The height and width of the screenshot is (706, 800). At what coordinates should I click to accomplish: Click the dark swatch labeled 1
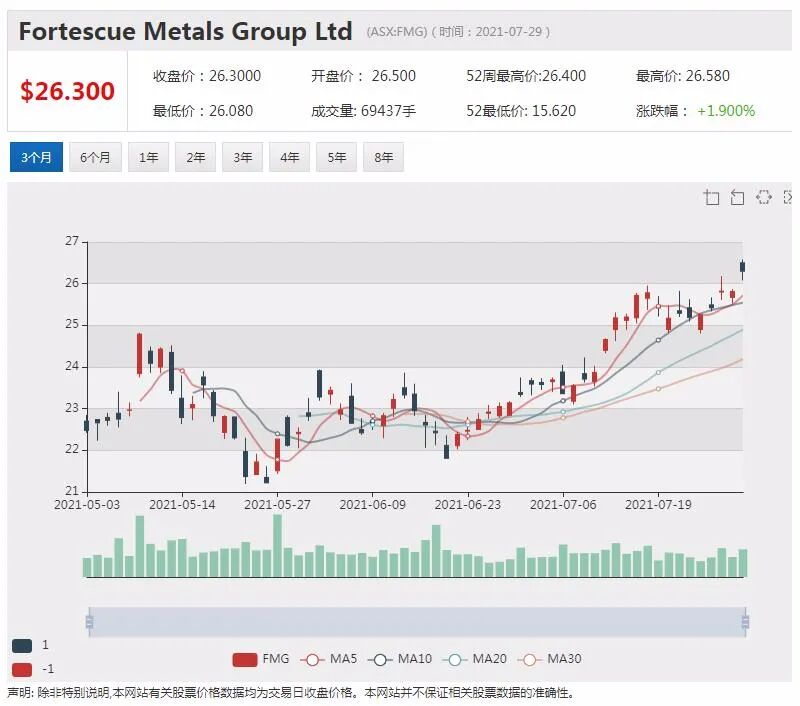[x=22, y=646]
